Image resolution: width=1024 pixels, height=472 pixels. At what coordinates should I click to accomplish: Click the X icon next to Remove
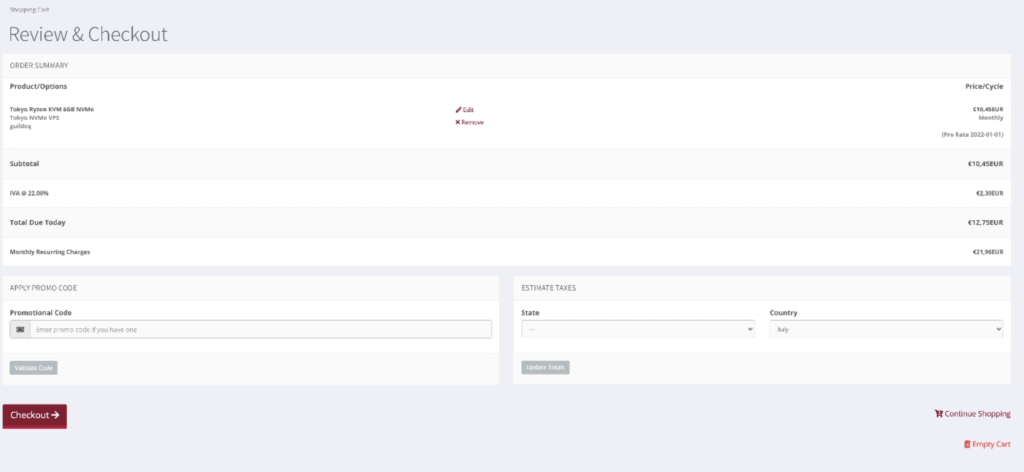pos(458,122)
